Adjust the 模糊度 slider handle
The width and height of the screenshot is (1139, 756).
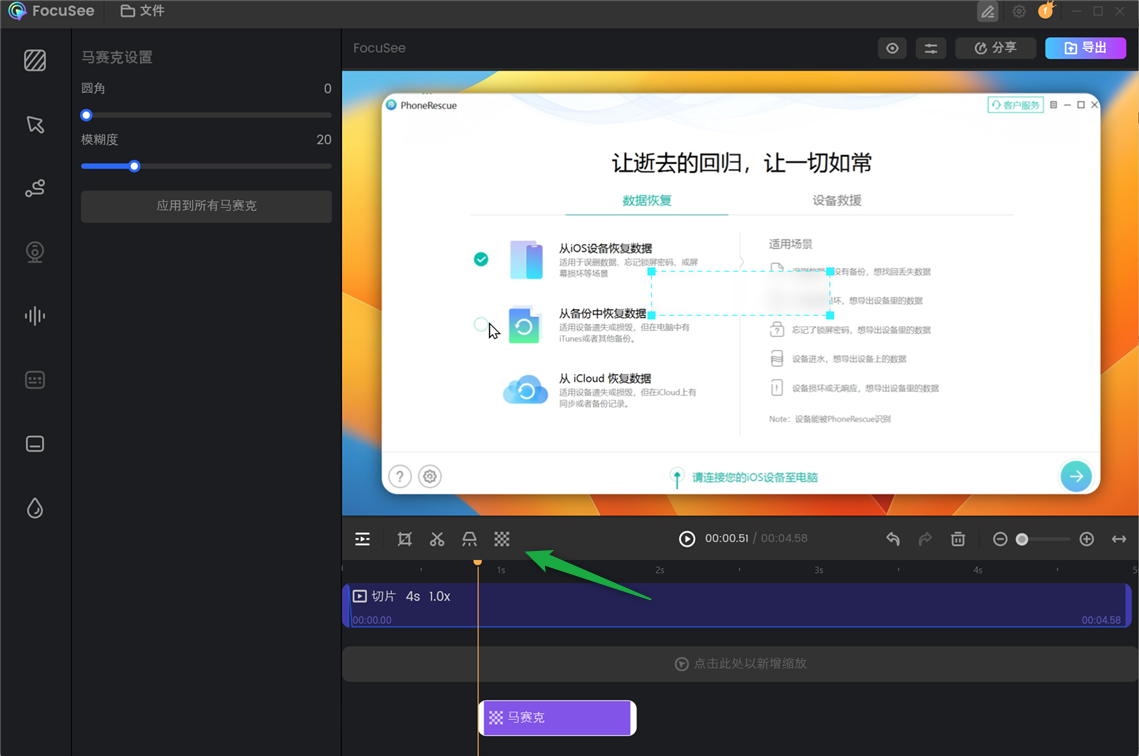(x=134, y=166)
